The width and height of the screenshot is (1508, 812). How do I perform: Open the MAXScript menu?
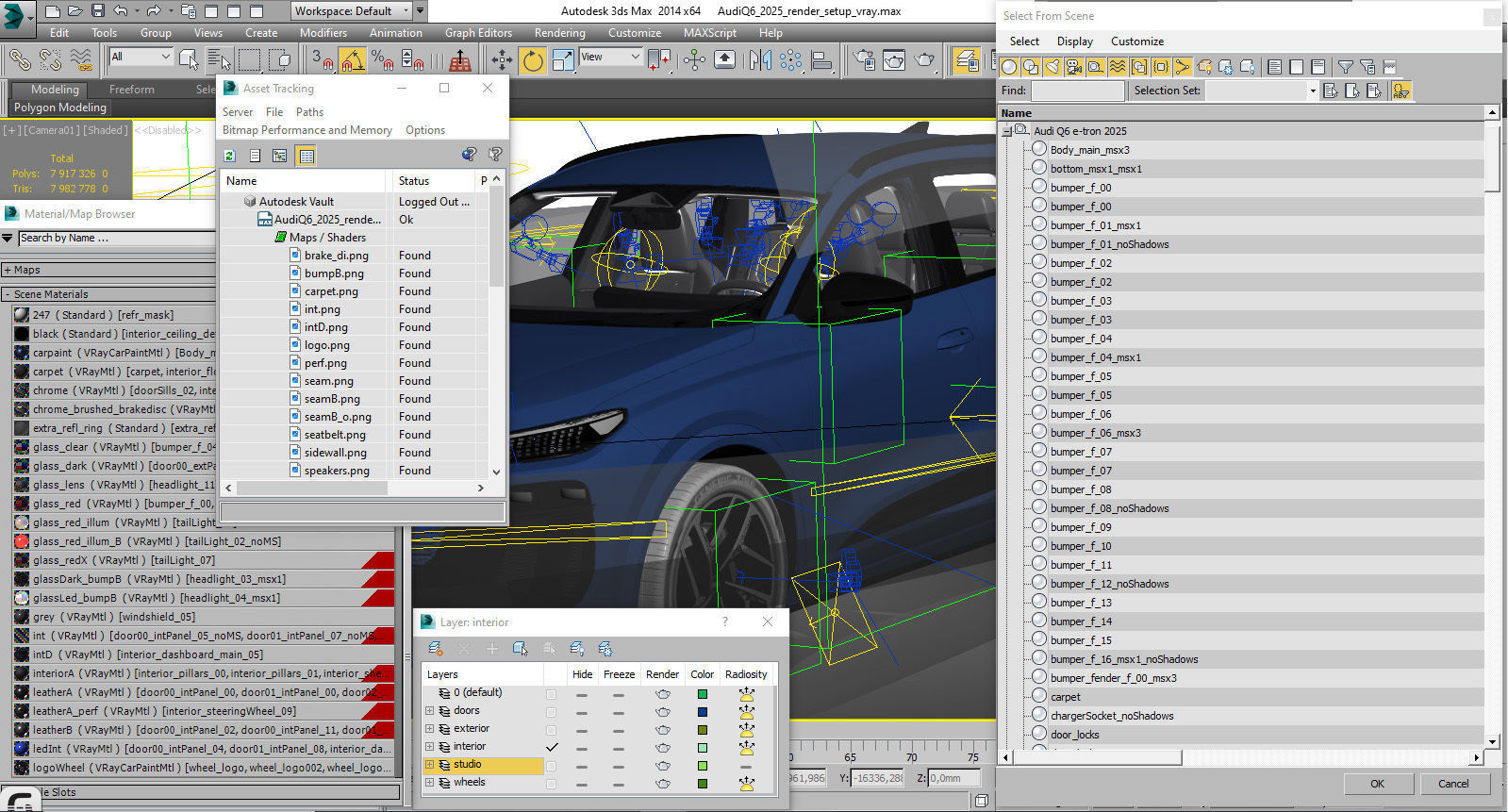coord(710,32)
